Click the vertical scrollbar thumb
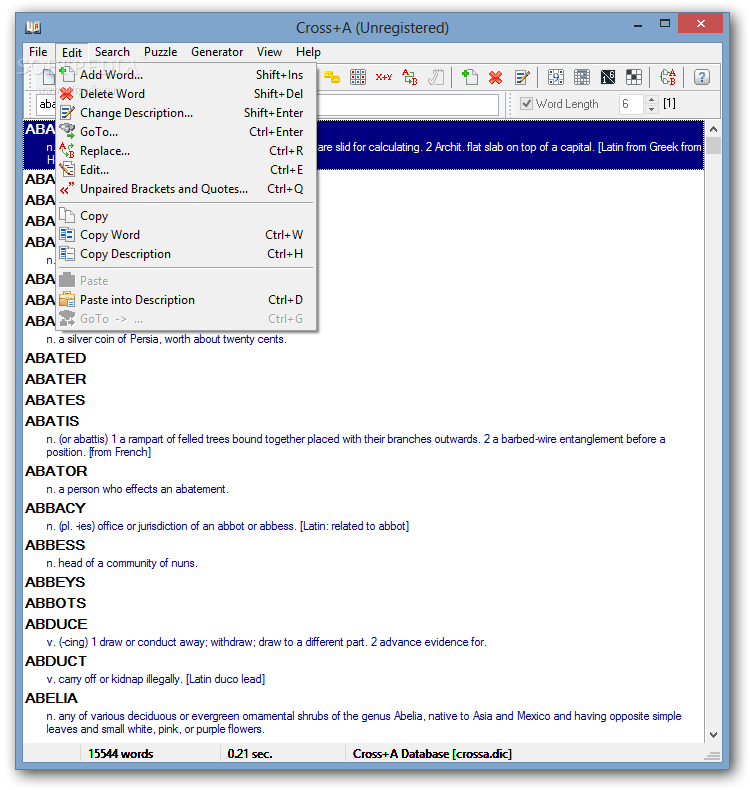750x790 pixels. (713, 146)
